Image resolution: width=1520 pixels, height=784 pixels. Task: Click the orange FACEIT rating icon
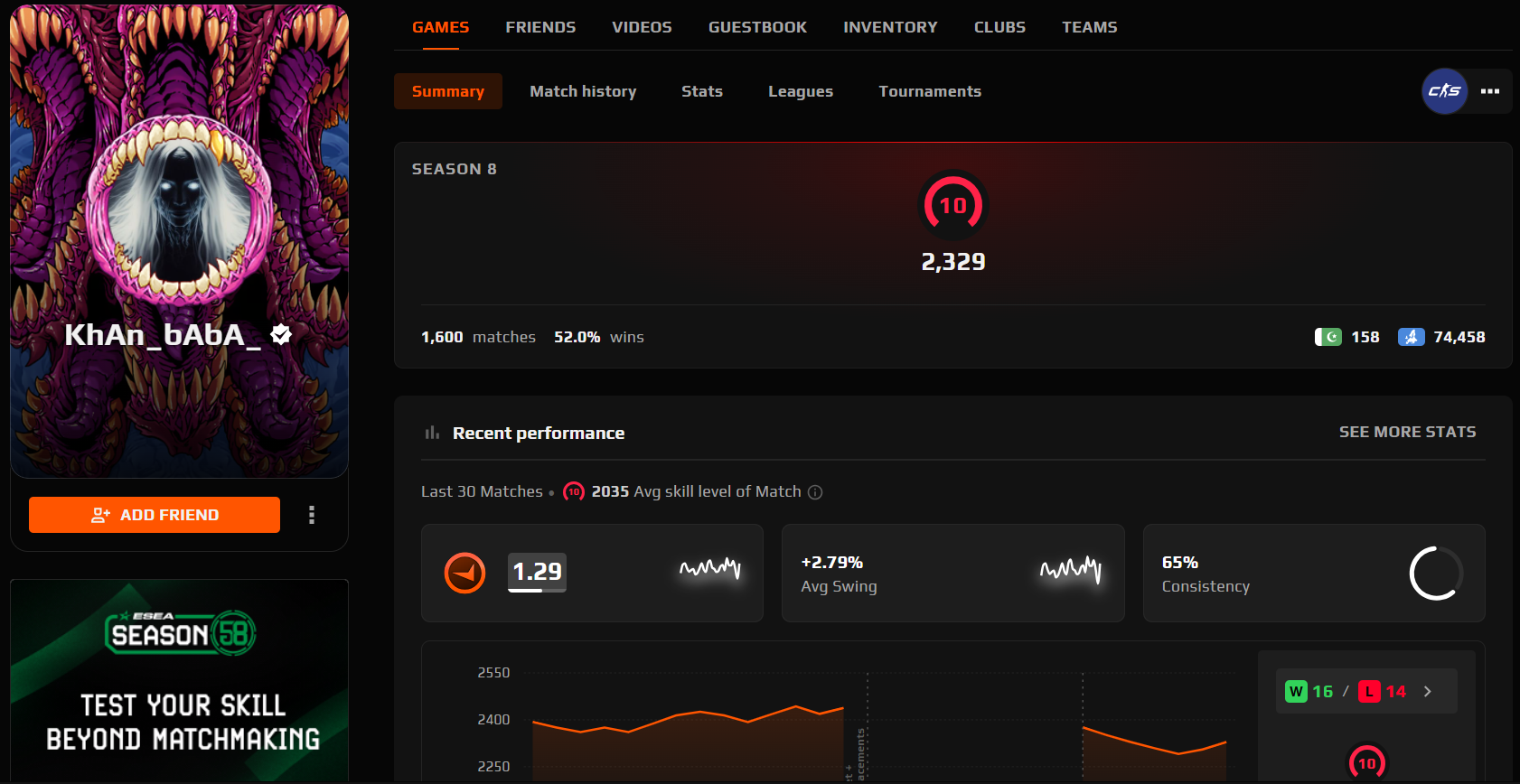click(x=464, y=573)
